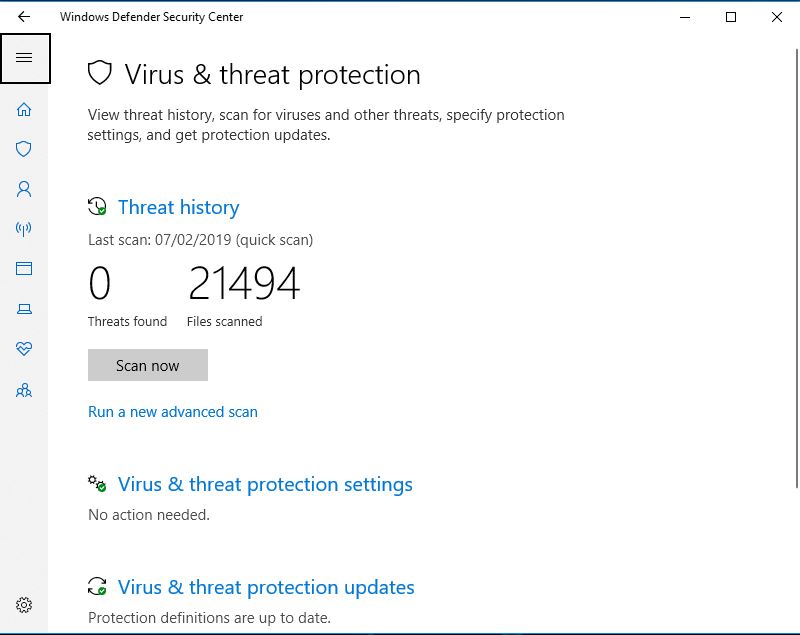Maximize the Windows Defender window

731,17
